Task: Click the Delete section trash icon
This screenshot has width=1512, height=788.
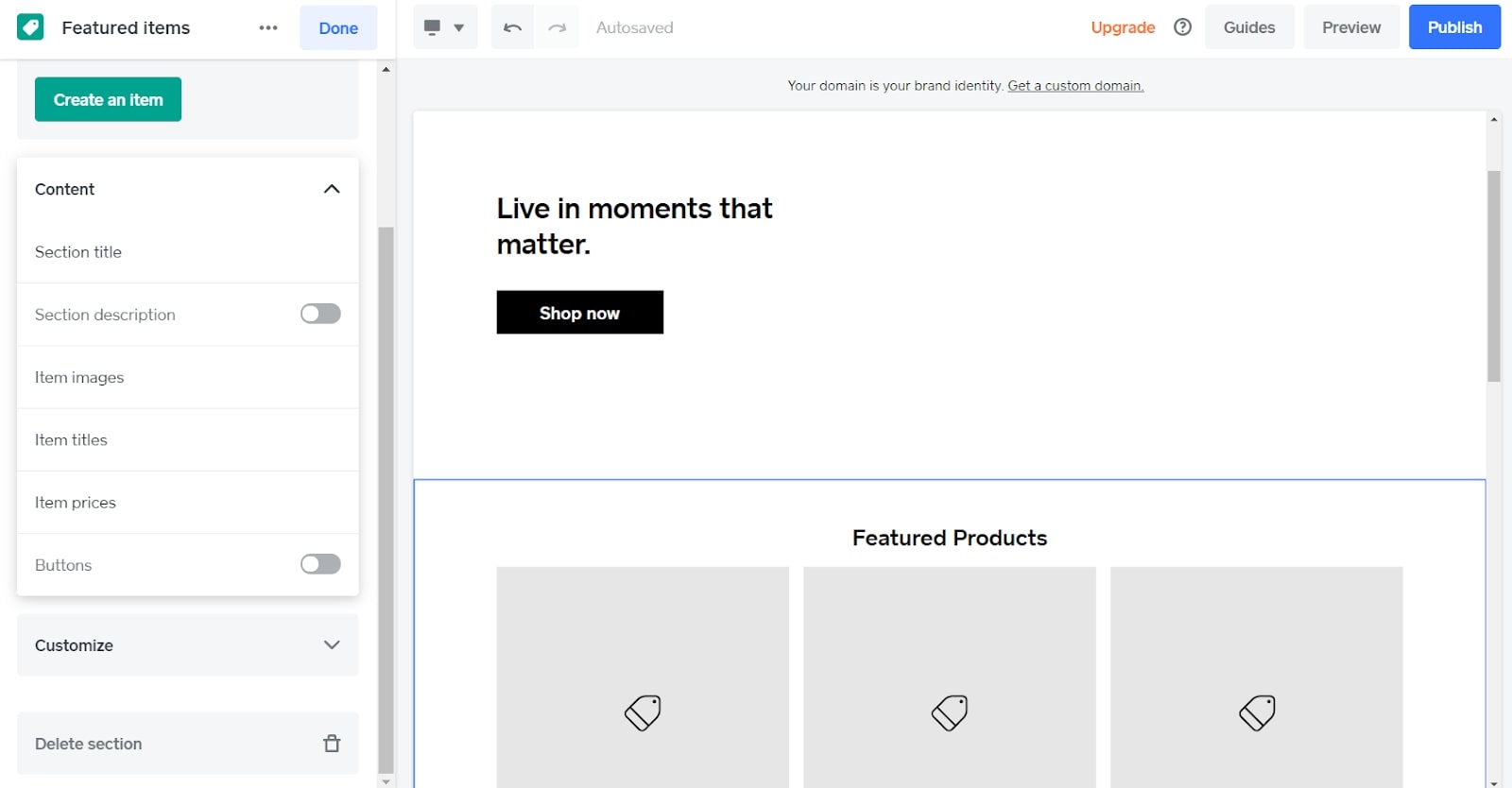Action: (332, 744)
